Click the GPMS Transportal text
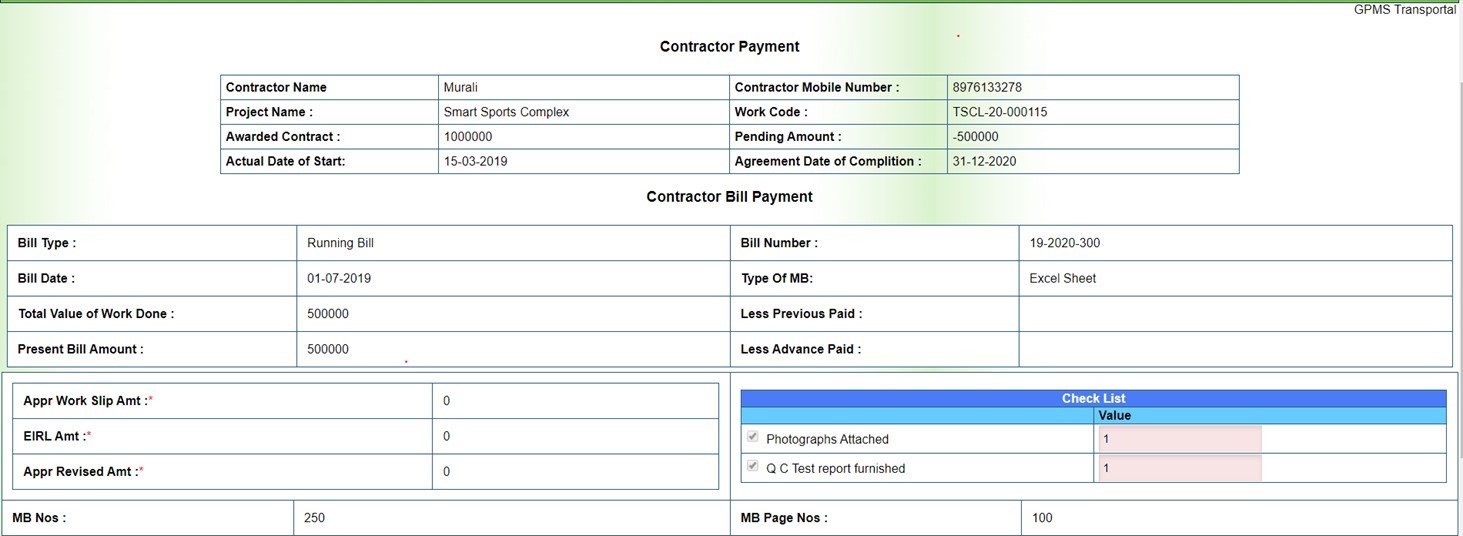The height and width of the screenshot is (536, 1463). [1404, 9]
